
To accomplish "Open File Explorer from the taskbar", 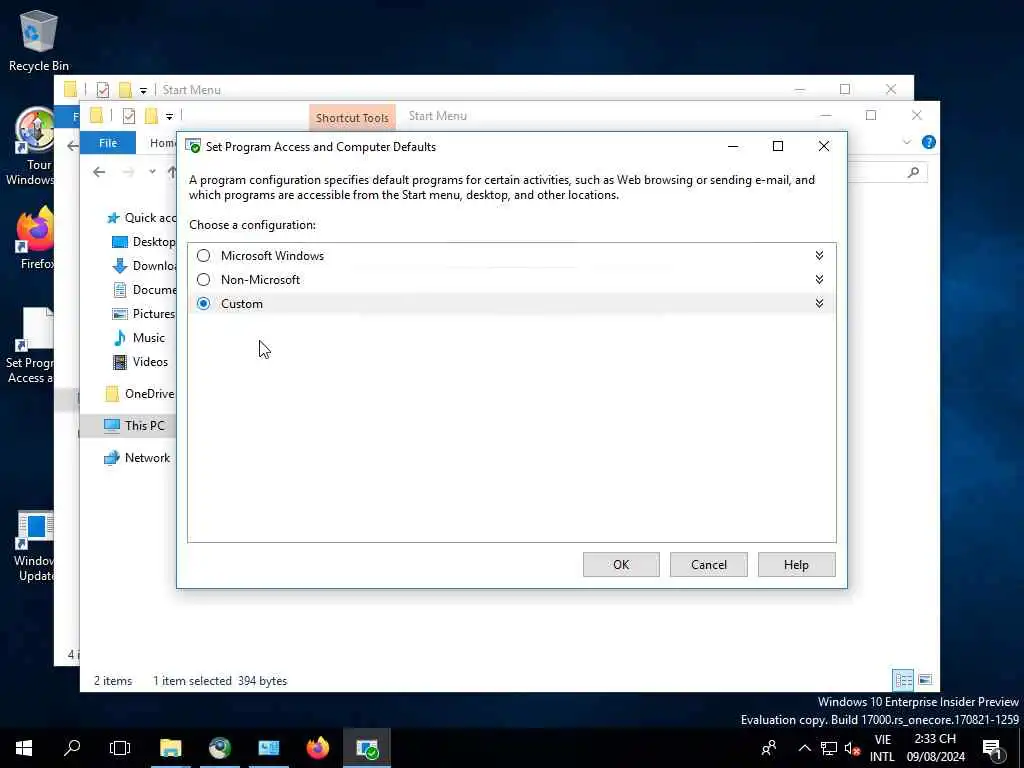I will coord(170,748).
